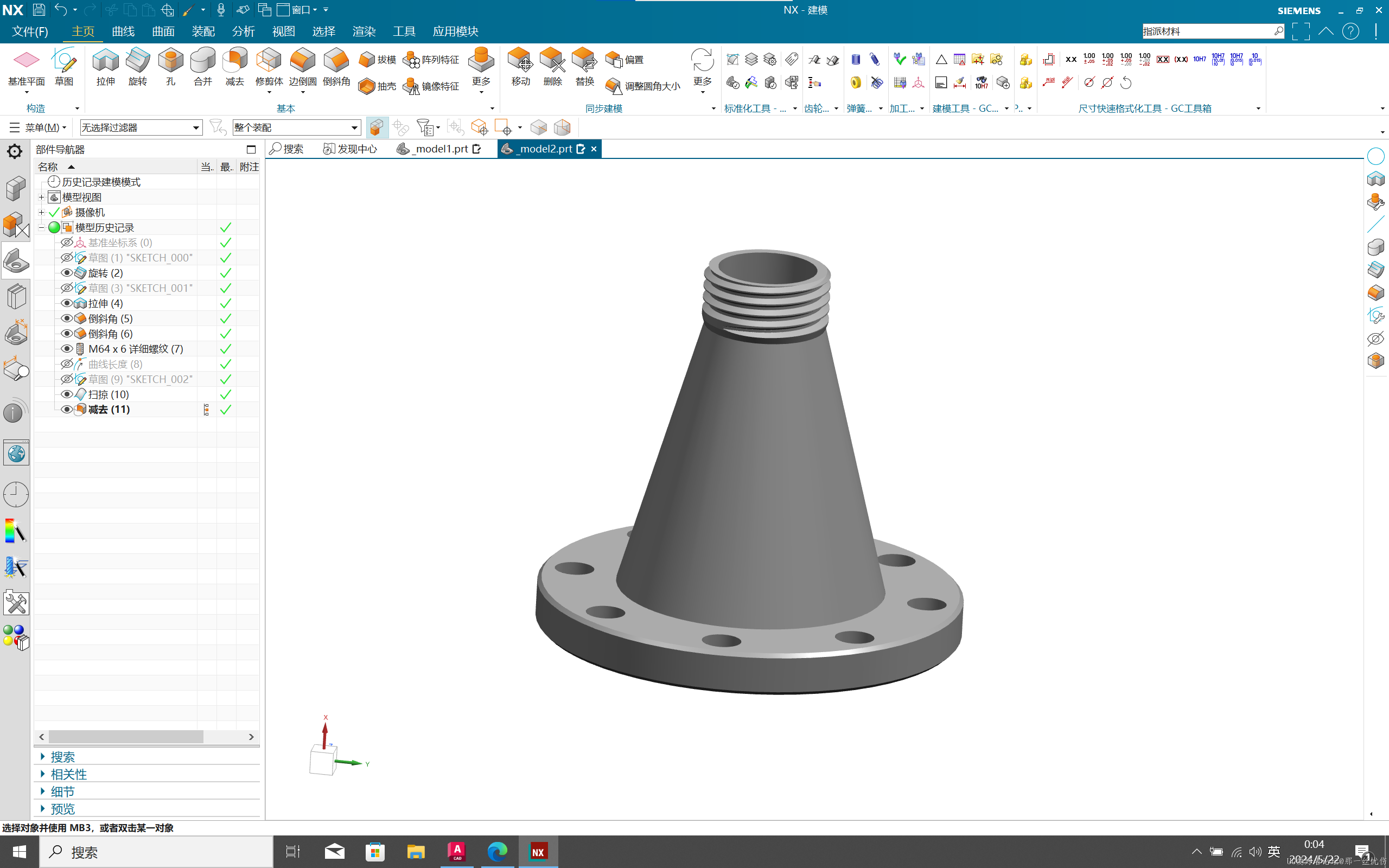Click the Unite (合并) icon
This screenshot has height=868, width=1389.
pos(202,67)
